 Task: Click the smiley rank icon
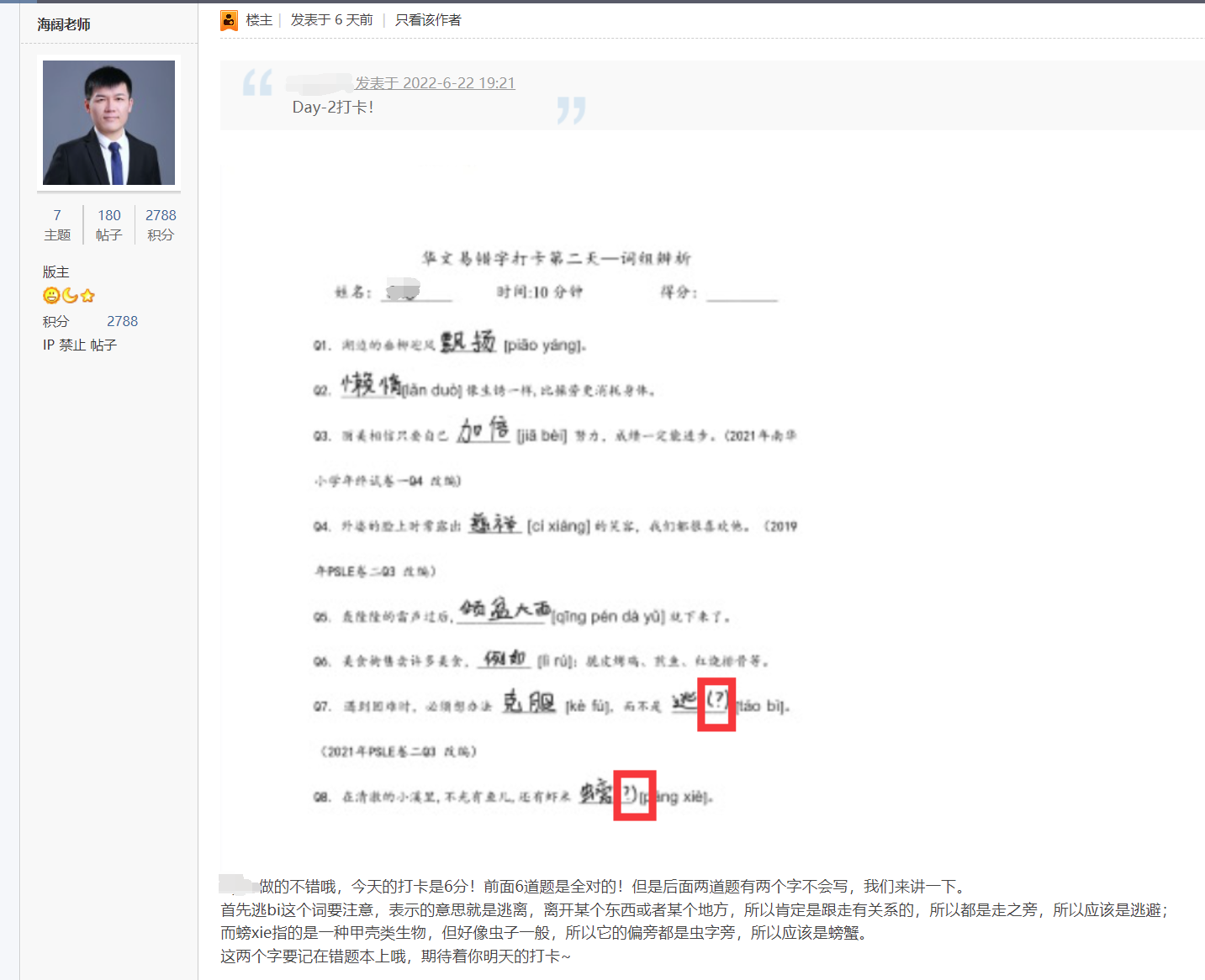pos(51,296)
